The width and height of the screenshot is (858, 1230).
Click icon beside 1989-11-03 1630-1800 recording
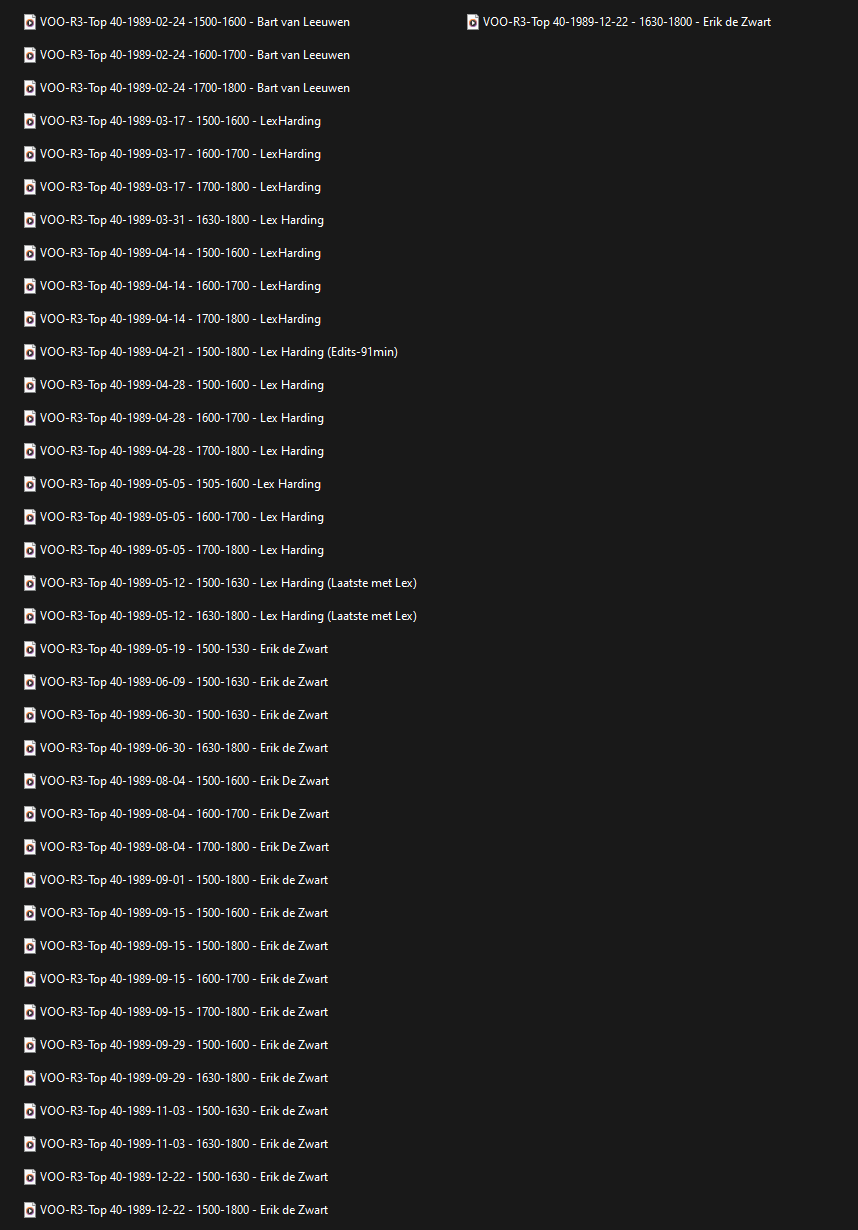[30, 1144]
